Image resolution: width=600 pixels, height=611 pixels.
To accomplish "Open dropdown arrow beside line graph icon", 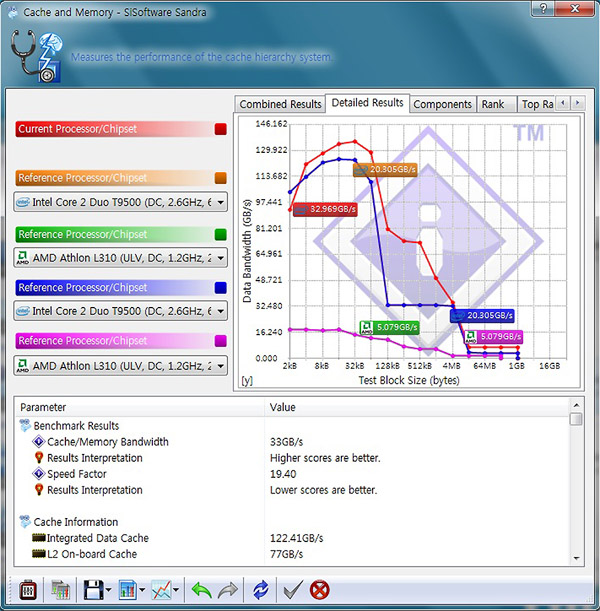I will point(176,590).
